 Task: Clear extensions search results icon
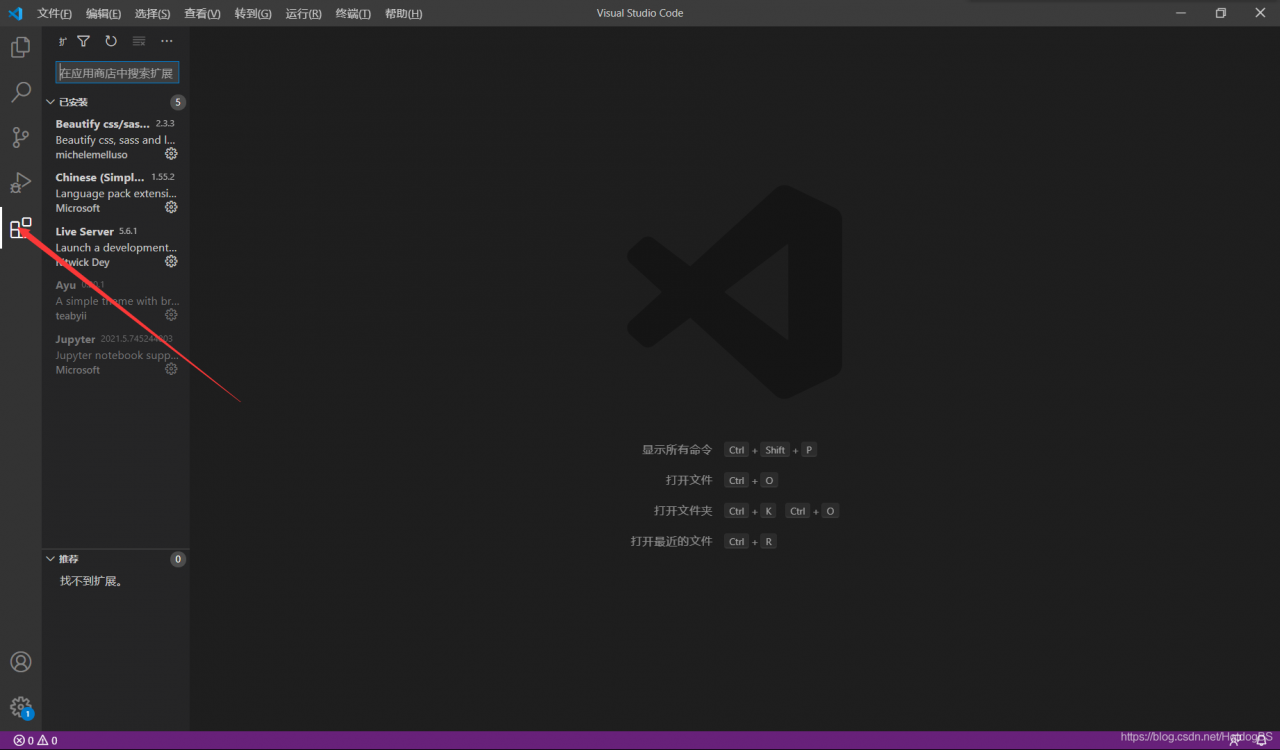[x=139, y=41]
